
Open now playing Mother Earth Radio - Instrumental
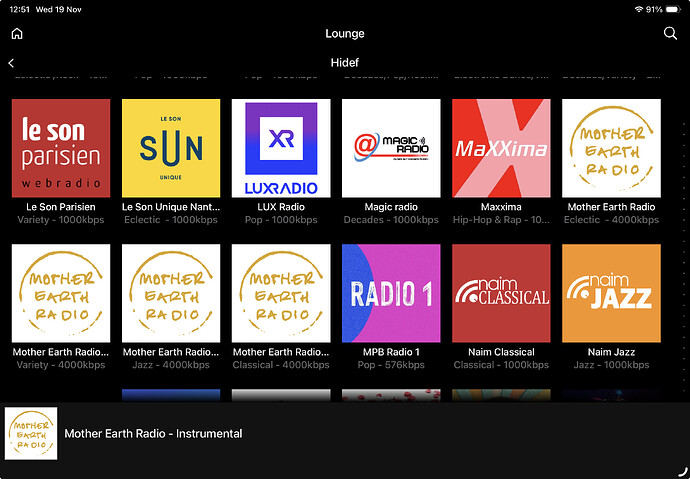point(153,434)
